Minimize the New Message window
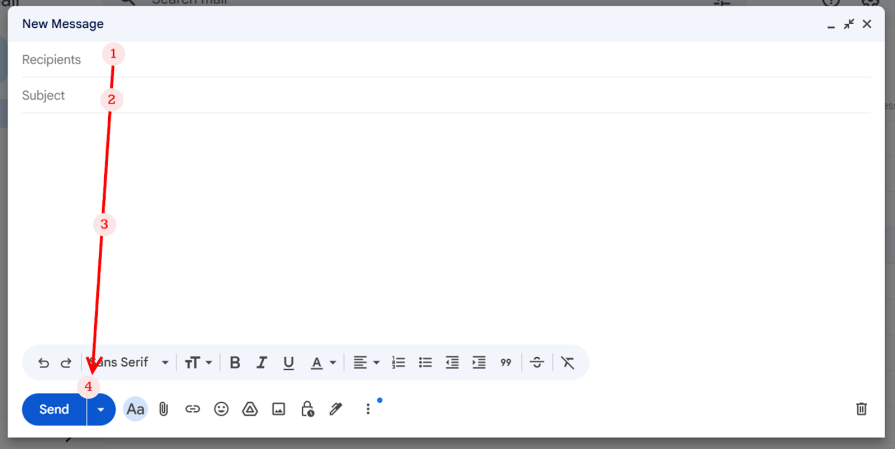 tap(831, 25)
